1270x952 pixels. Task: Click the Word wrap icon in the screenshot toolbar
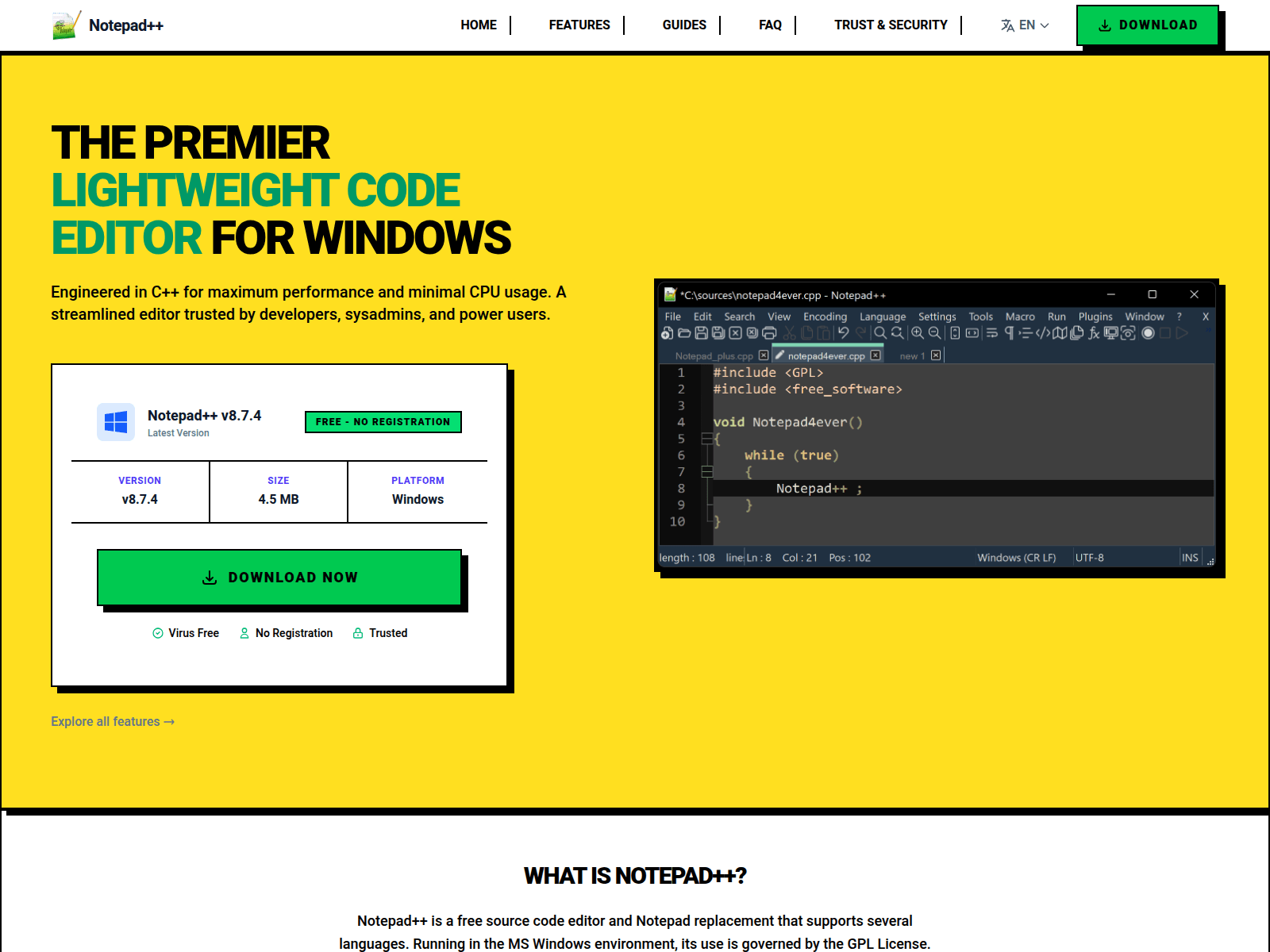point(992,333)
